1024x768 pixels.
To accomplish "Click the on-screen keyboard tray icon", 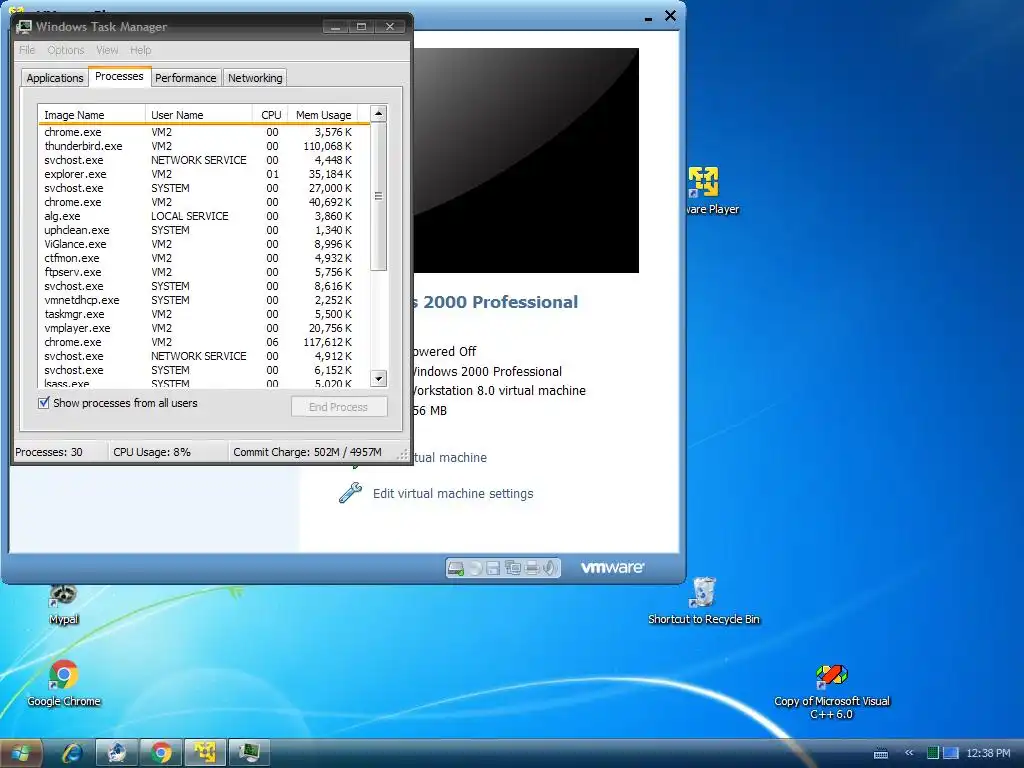I will click(881, 753).
